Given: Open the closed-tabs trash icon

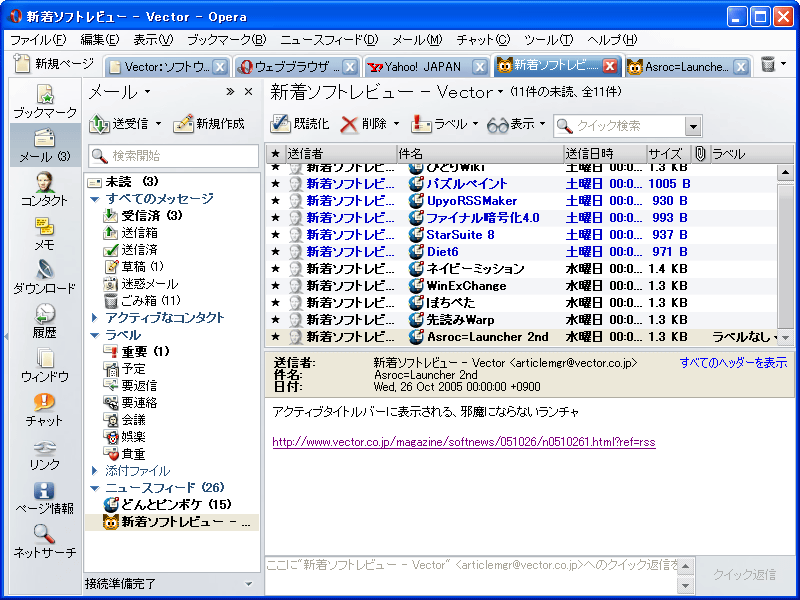Looking at the screenshot, I should coord(768,64).
